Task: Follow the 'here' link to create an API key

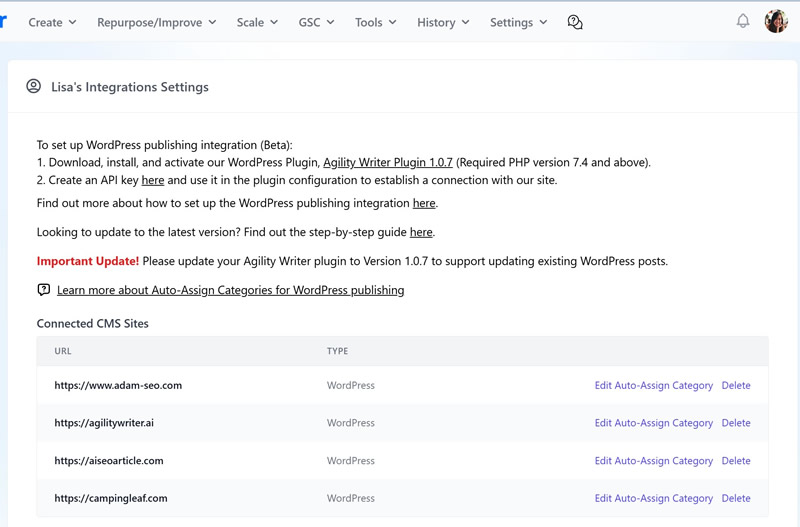Action: [153, 180]
